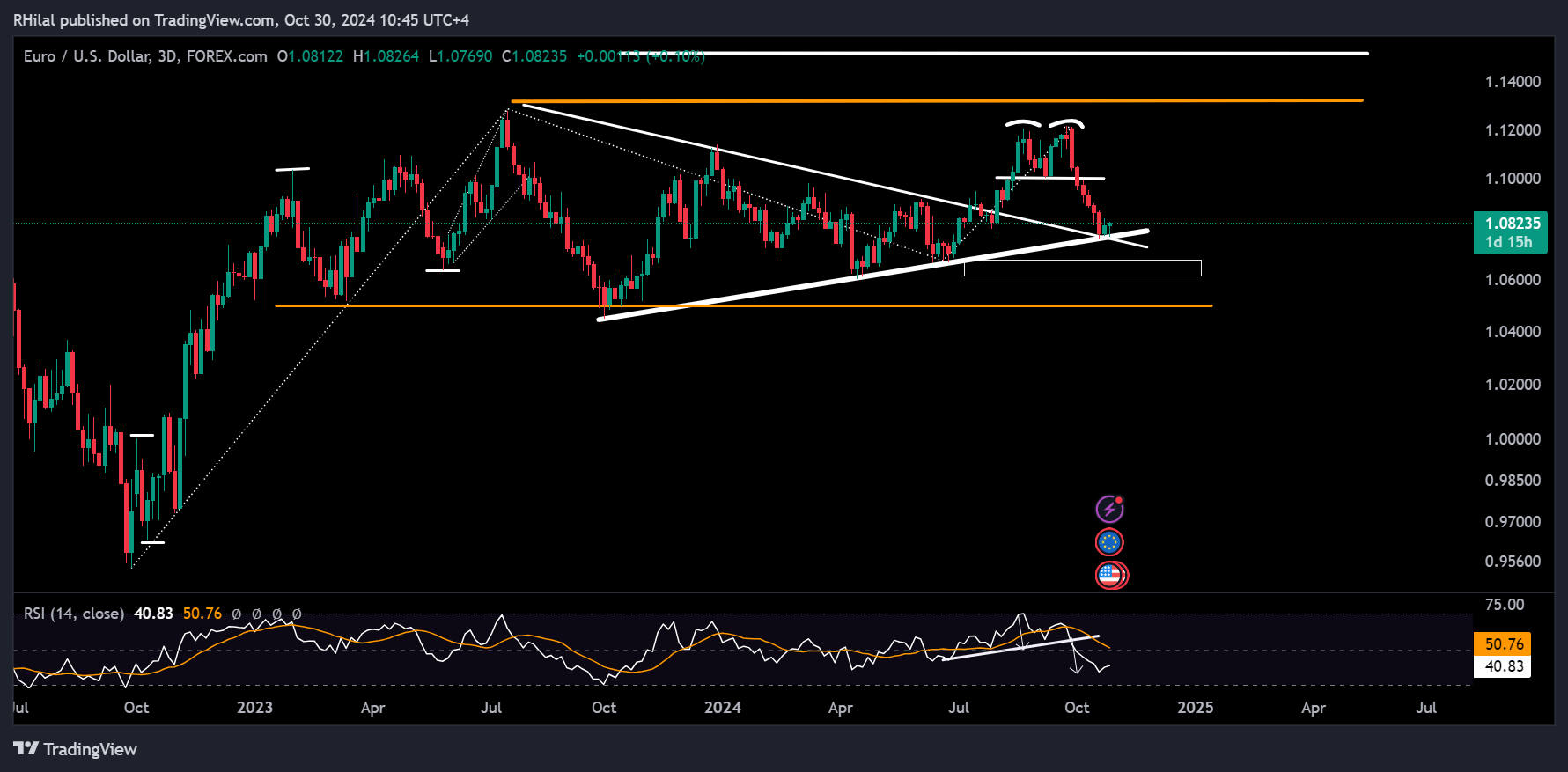
Task: Click the 1.12000 price axis label
Action: pyautogui.click(x=1513, y=130)
